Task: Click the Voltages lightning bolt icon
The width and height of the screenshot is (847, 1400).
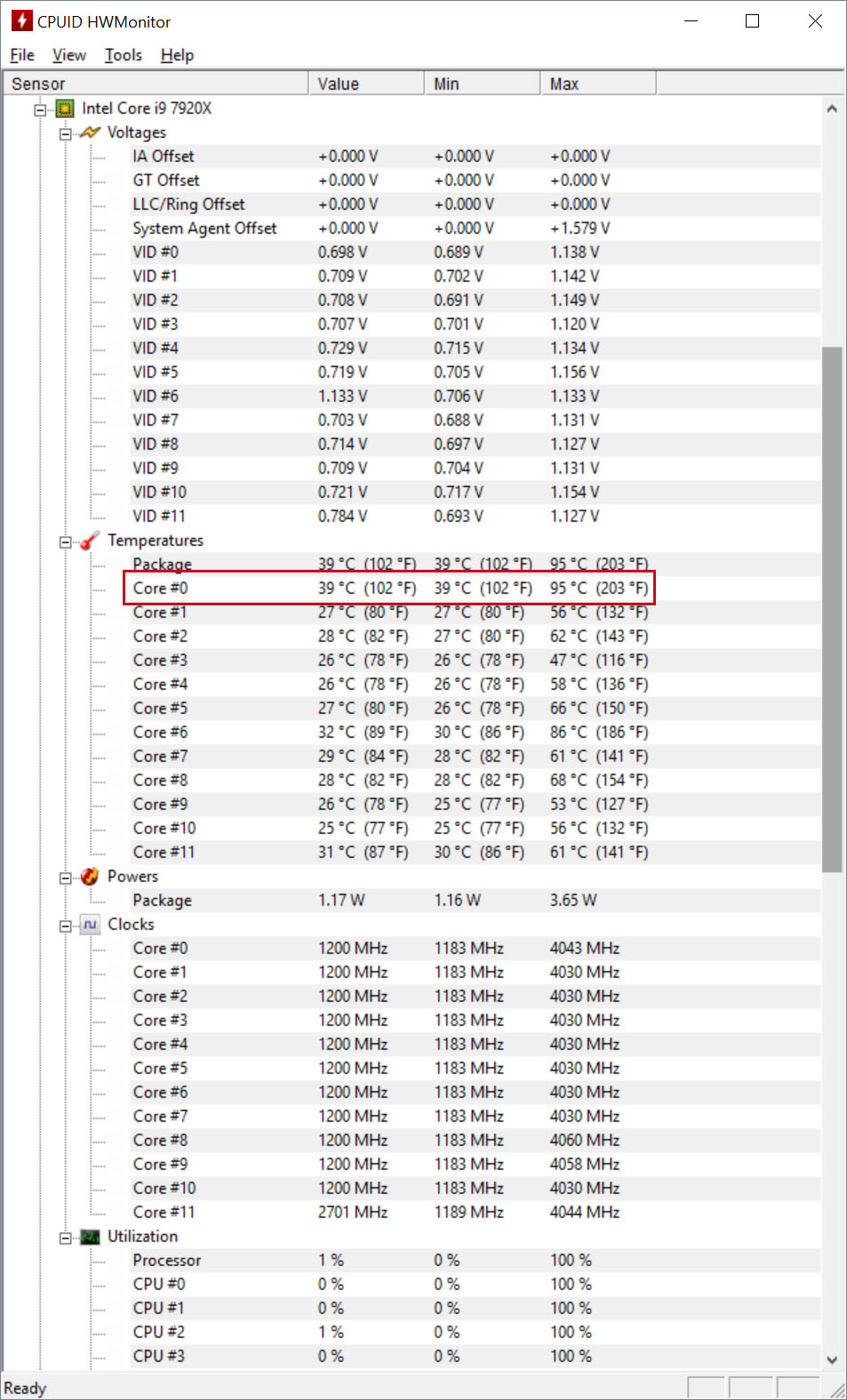Action: (x=90, y=132)
